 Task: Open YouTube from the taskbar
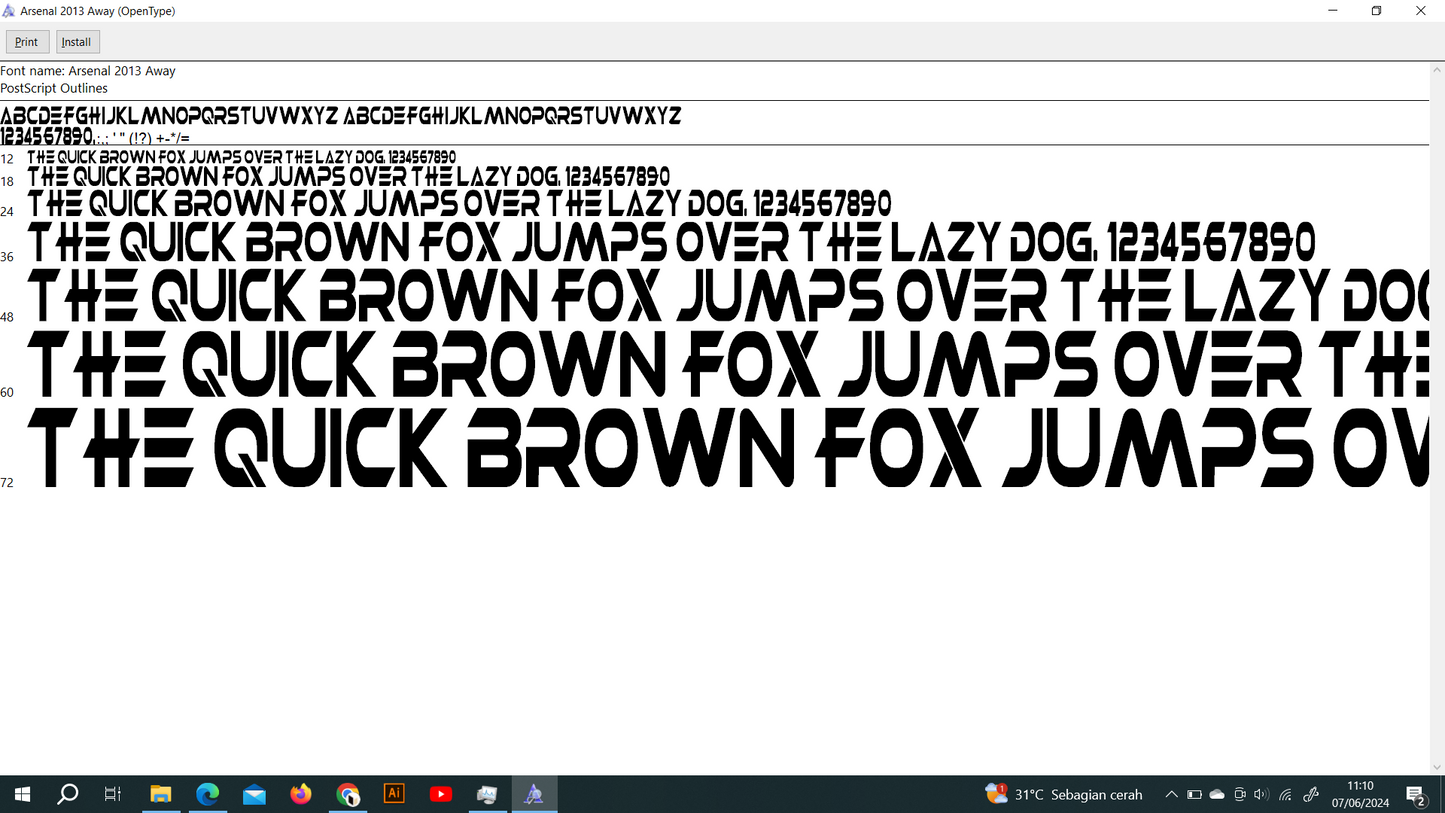[x=441, y=795]
